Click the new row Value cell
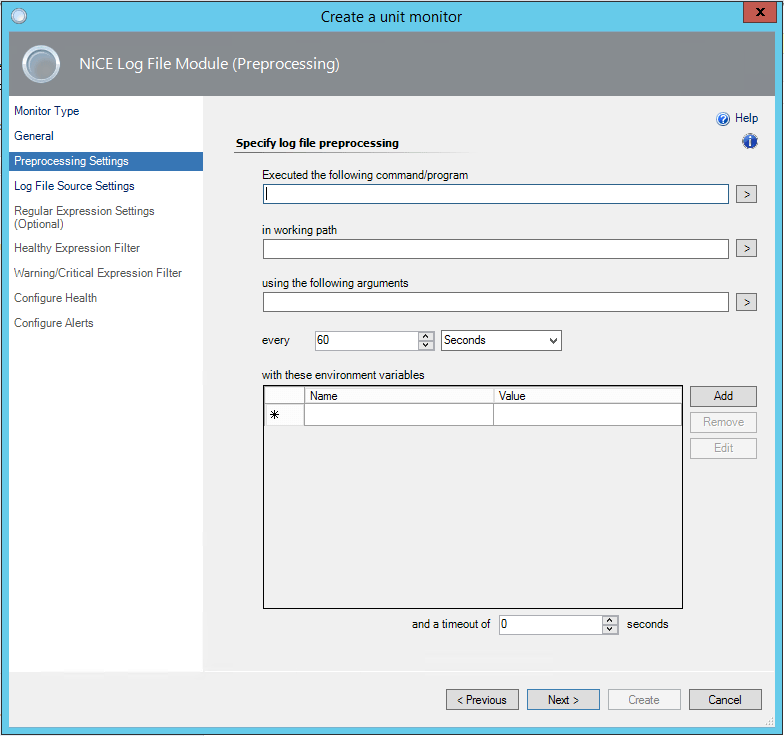The width and height of the screenshot is (784, 736). click(587, 414)
